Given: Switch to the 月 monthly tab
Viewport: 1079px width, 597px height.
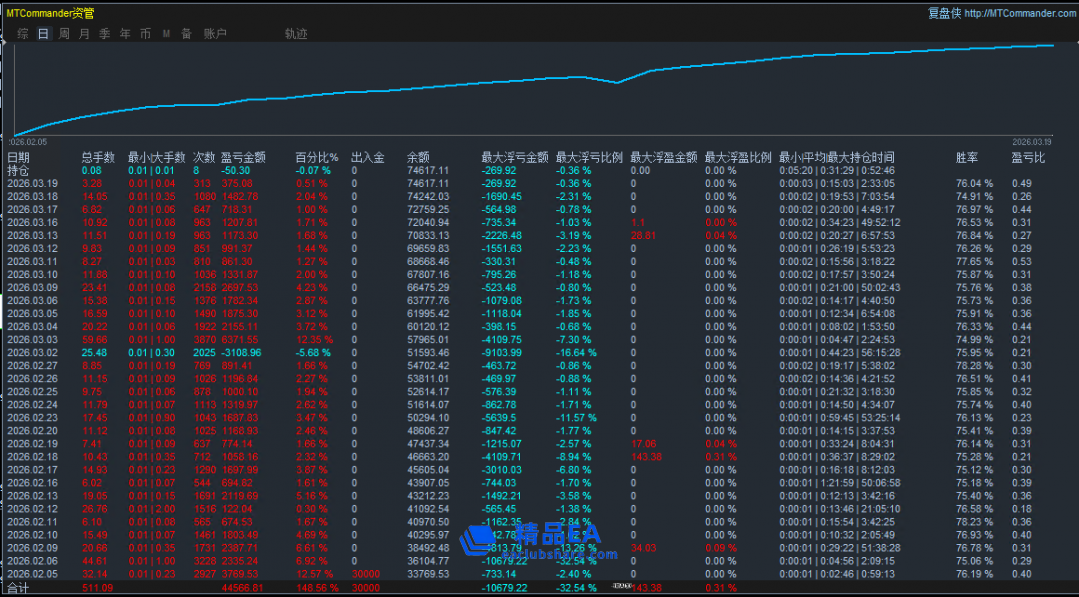Looking at the screenshot, I should (x=84, y=34).
